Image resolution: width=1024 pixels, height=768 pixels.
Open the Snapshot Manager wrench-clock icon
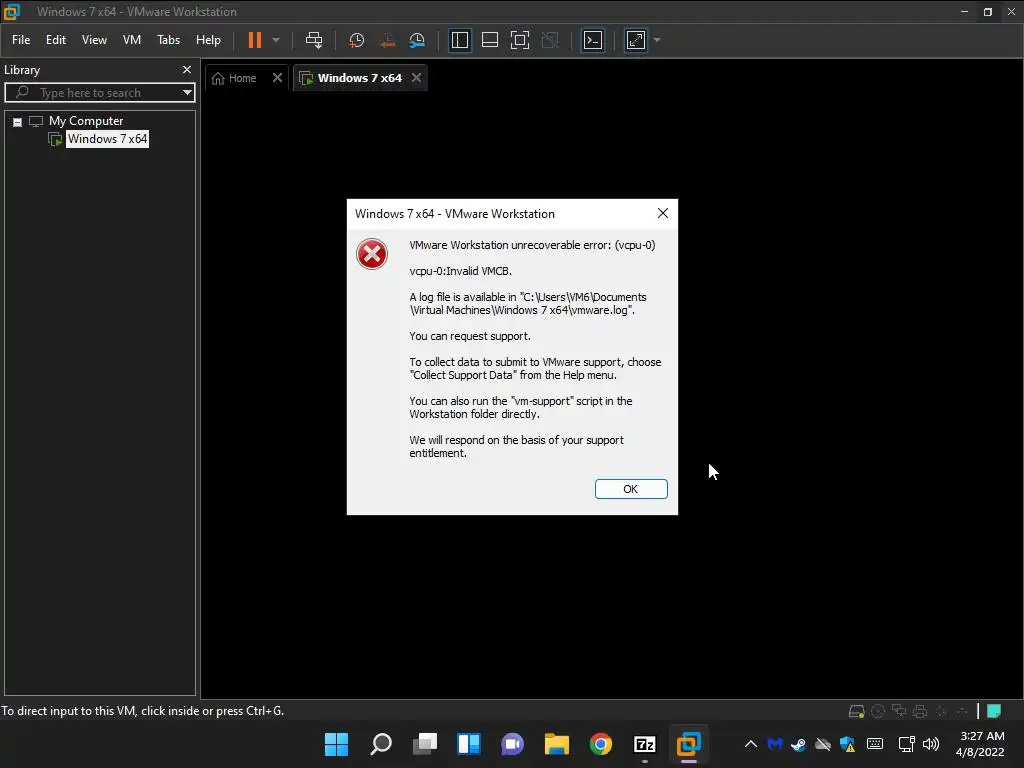point(417,40)
